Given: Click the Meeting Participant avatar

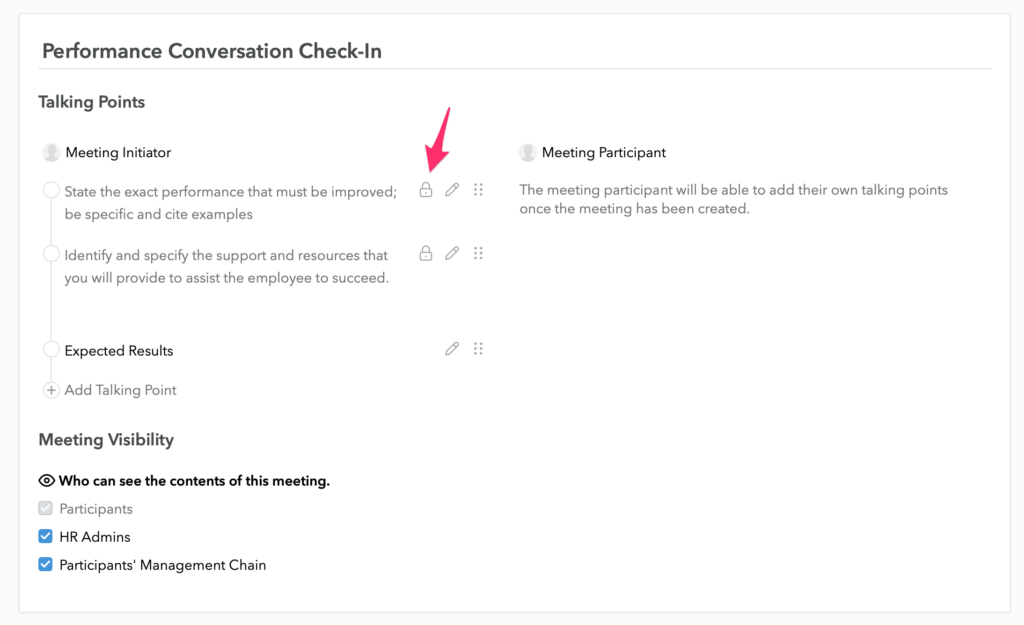Looking at the screenshot, I should pyautogui.click(x=528, y=152).
